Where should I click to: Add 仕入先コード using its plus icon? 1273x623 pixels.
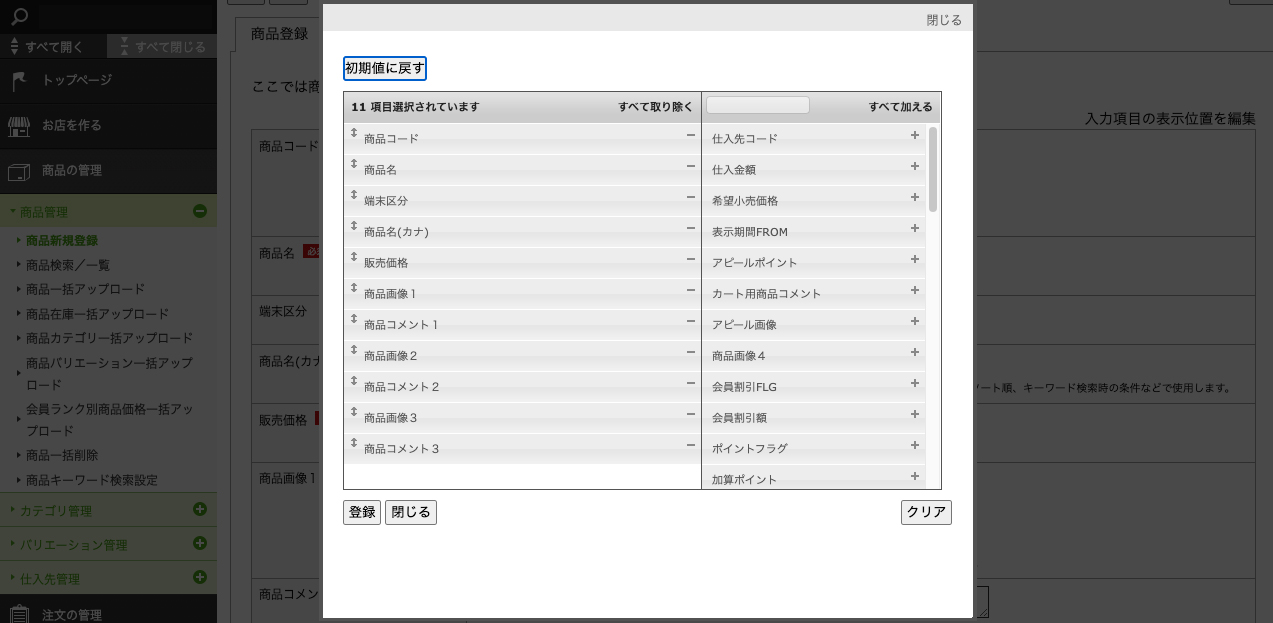(x=914, y=135)
